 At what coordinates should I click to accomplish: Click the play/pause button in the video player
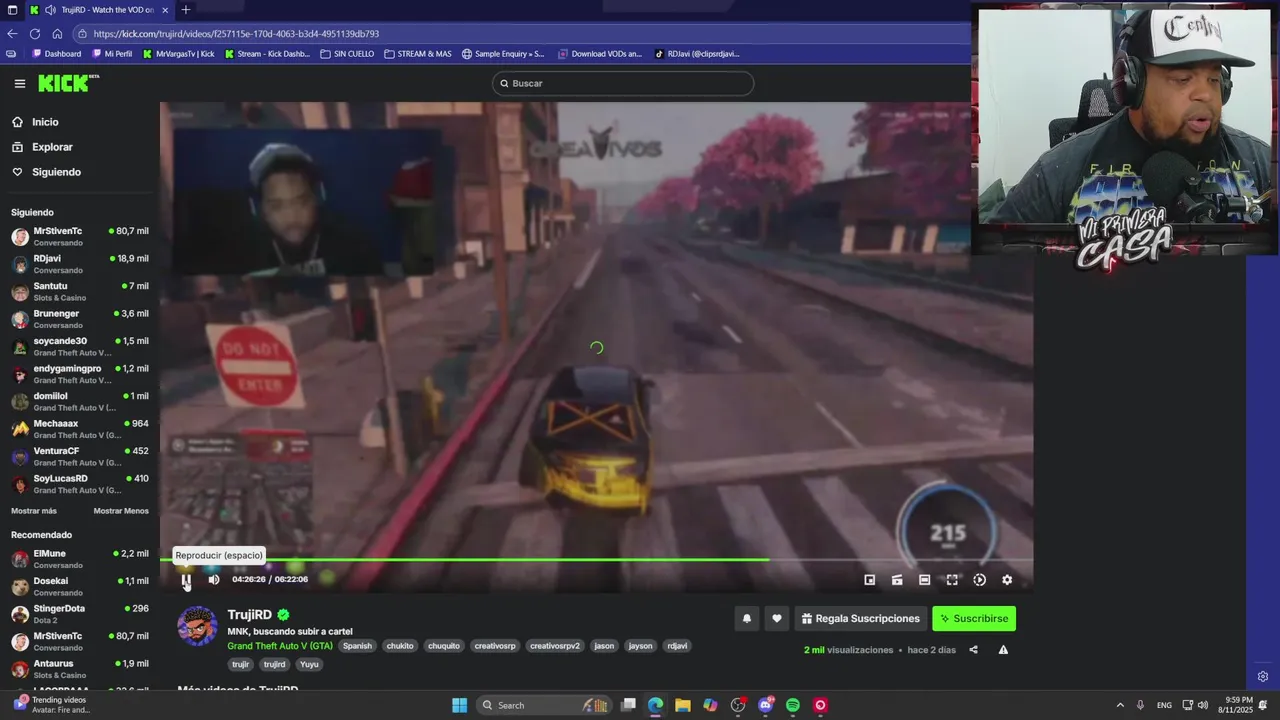pos(186,579)
